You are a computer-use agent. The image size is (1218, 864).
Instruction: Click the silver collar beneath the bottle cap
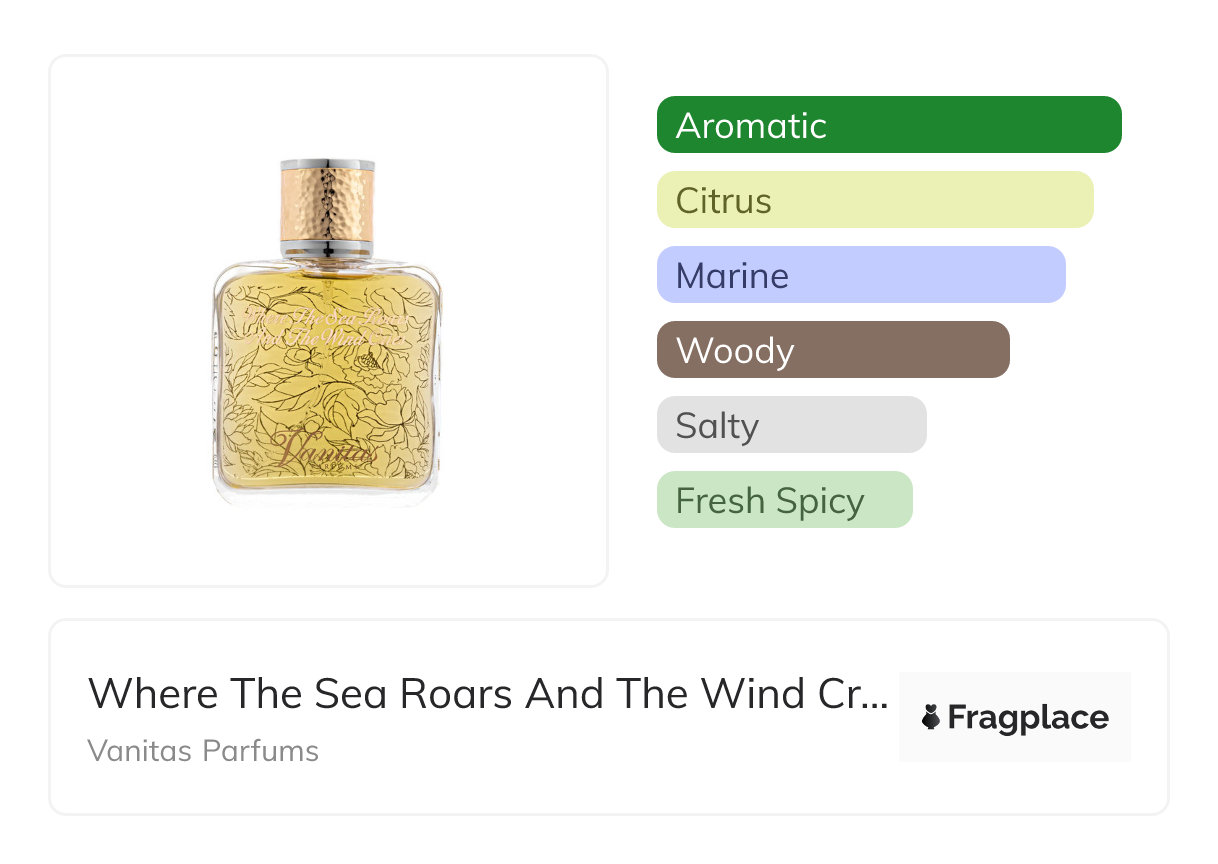pyautogui.click(x=328, y=248)
